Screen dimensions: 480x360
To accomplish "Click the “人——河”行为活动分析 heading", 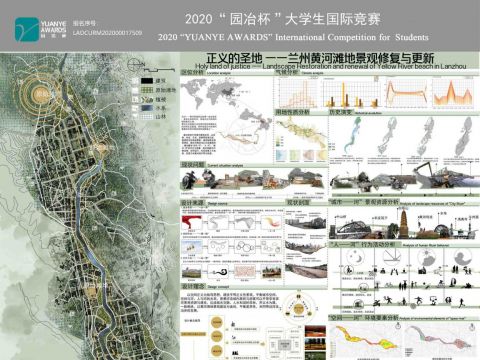I will pos(362,245).
